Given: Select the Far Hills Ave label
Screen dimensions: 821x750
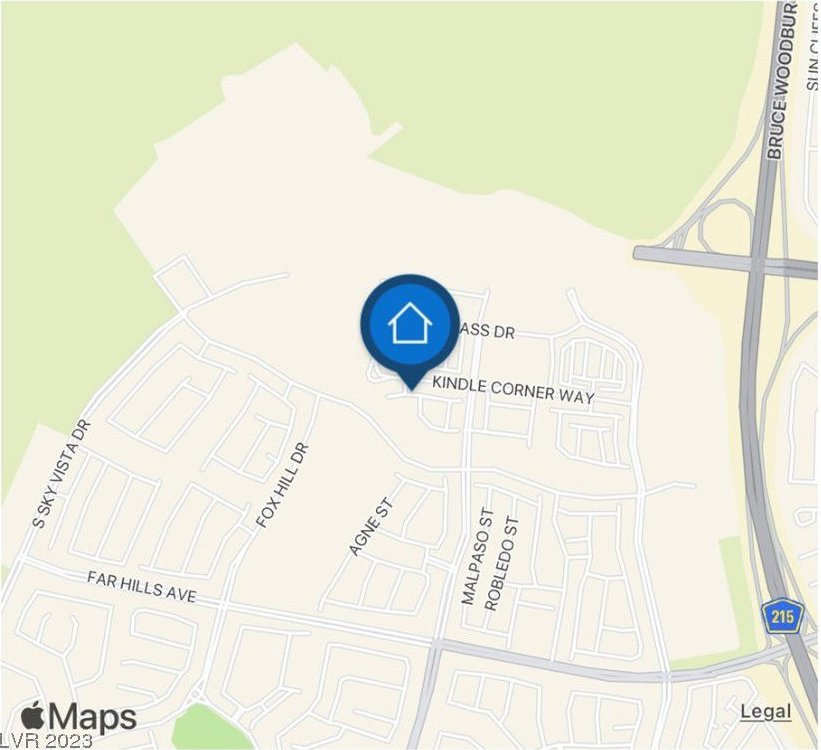Looking at the screenshot, I should coord(141,587).
